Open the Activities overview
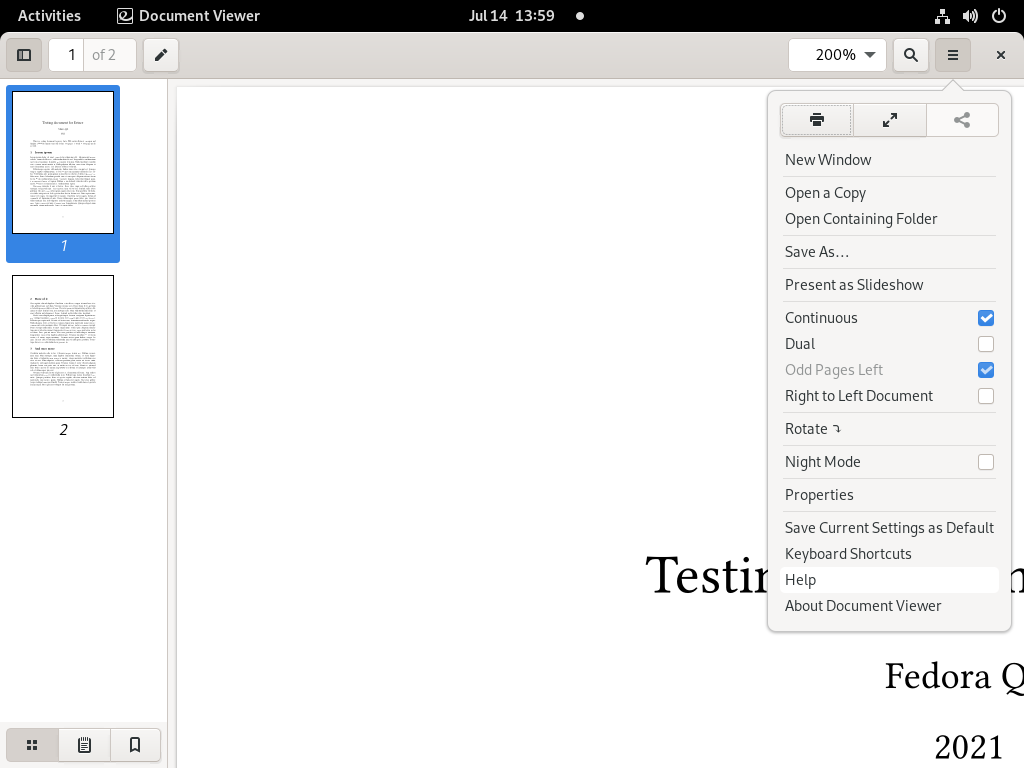The image size is (1024, 768). click(x=49, y=16)
